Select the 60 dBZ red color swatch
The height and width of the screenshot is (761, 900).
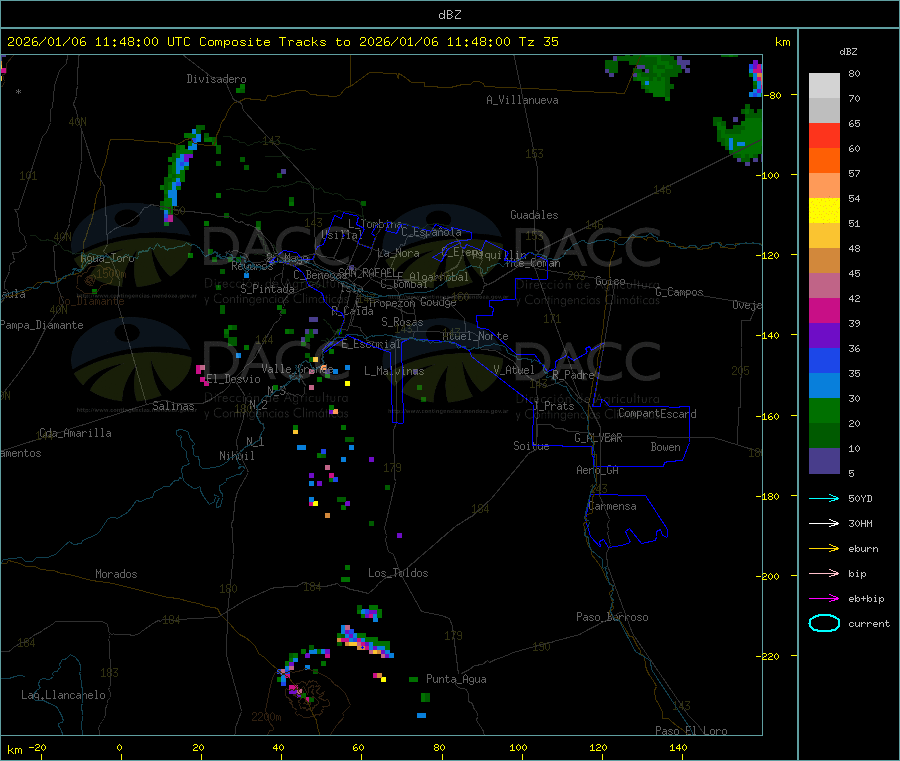(824, 136)
